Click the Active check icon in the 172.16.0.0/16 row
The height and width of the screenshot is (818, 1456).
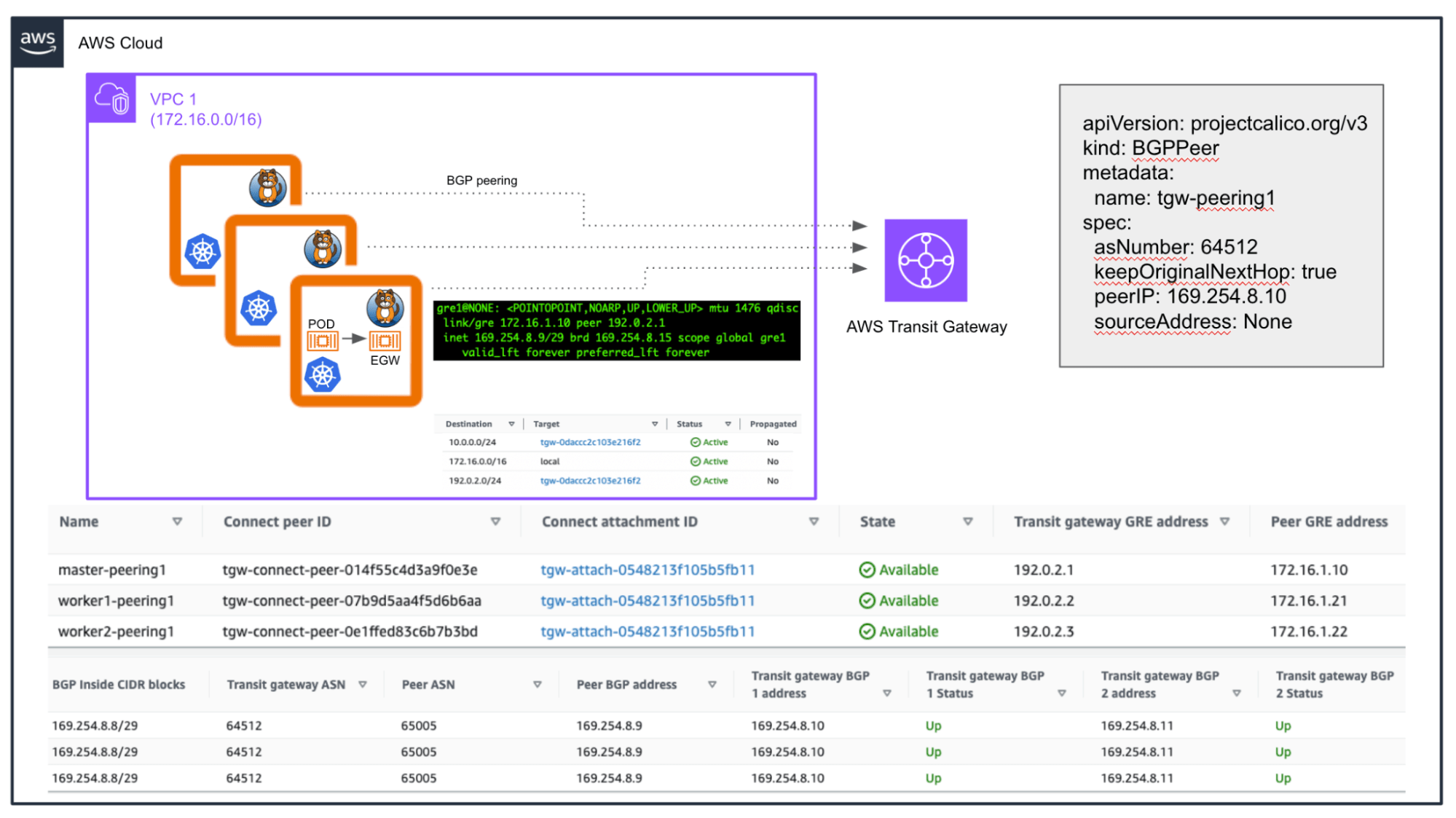coord(695,461)
